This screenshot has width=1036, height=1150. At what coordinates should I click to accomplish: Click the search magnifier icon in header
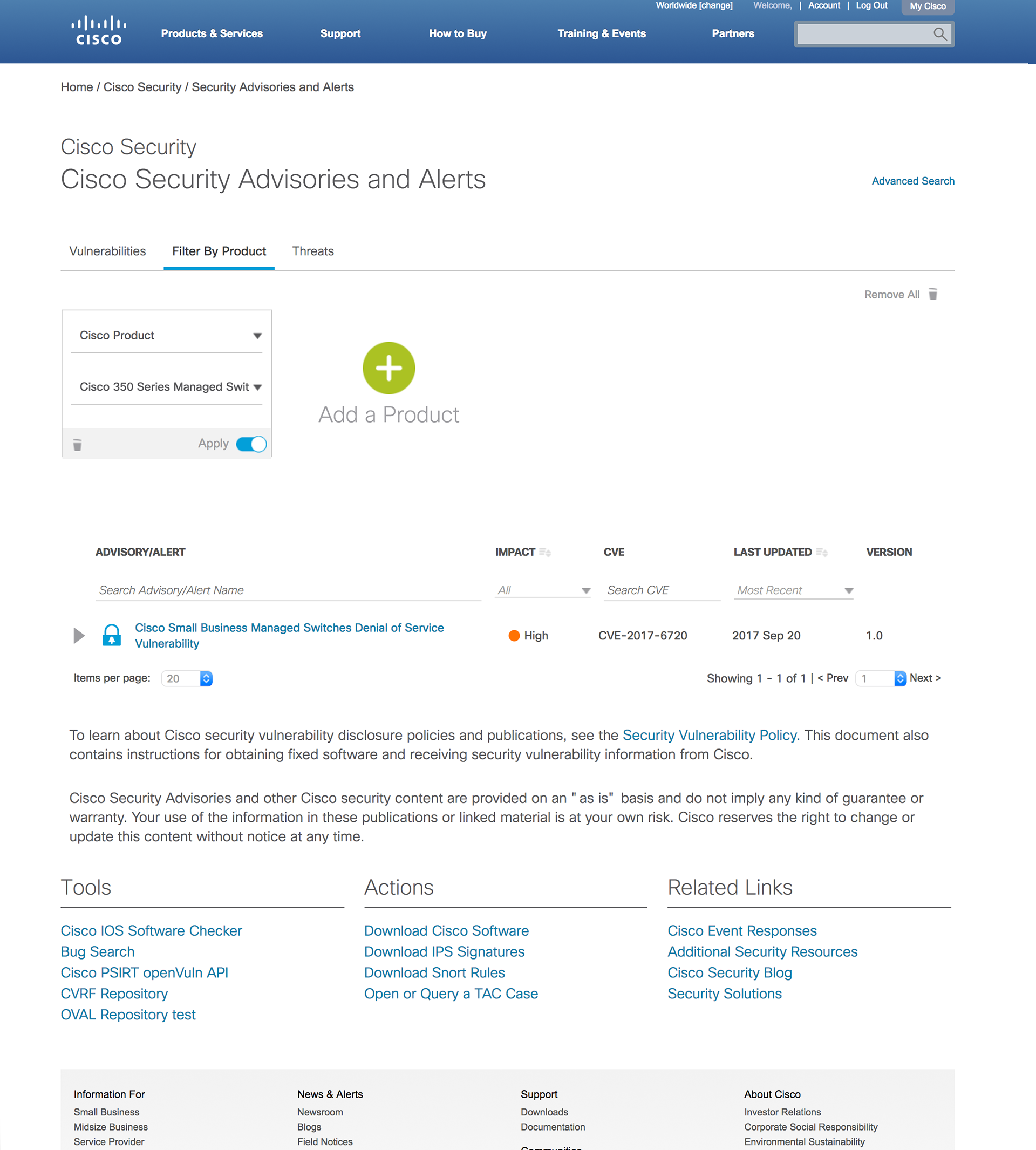point(940,34)
